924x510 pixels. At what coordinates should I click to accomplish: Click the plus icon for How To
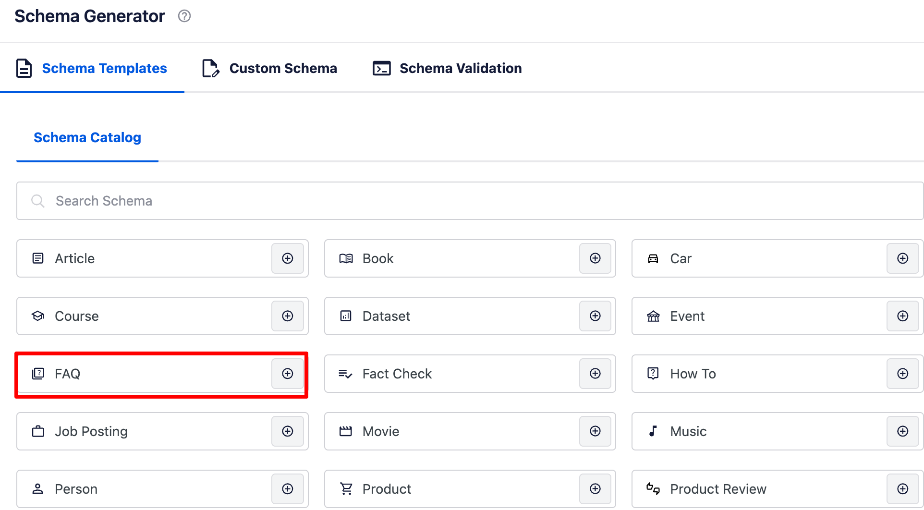pos(903,374)
